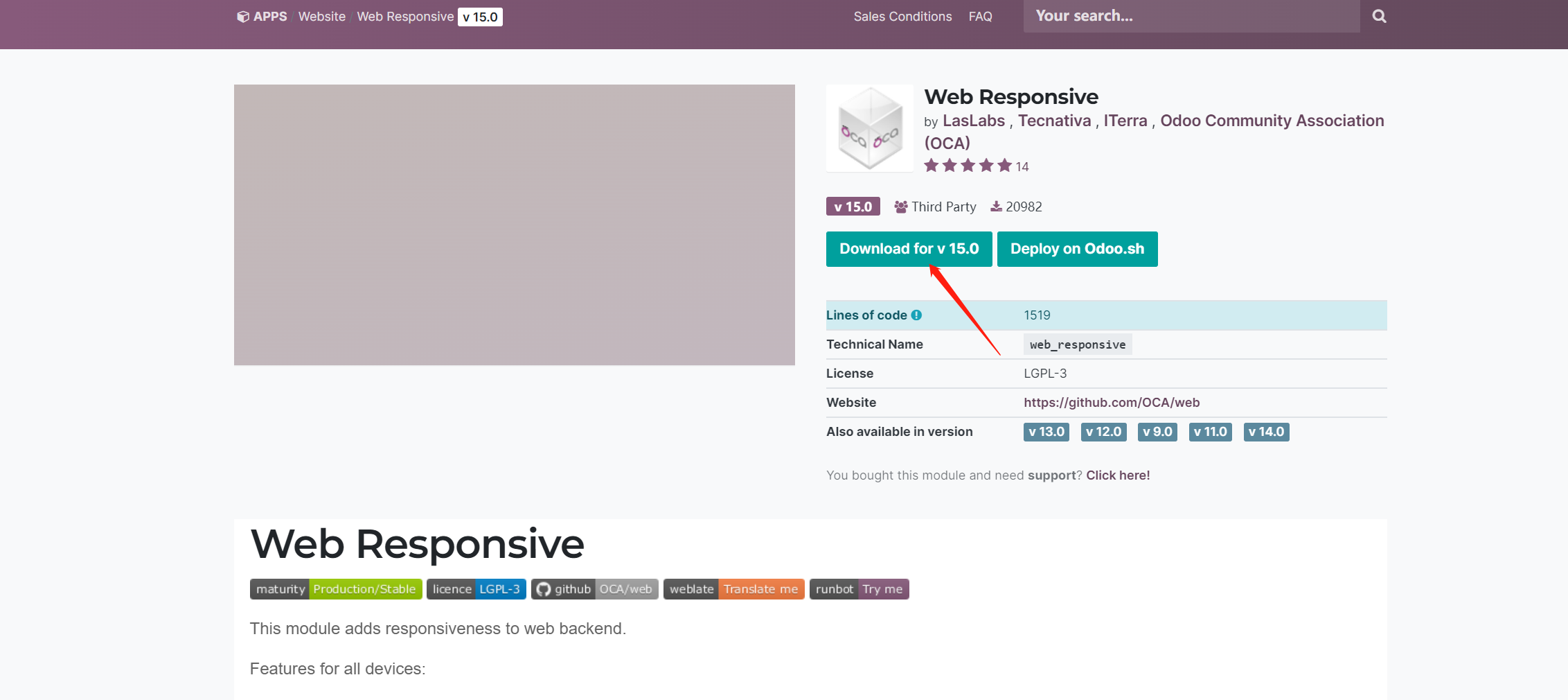Click the large Web Responsive heading
1568x700 pixels.
tap(417, 544)
